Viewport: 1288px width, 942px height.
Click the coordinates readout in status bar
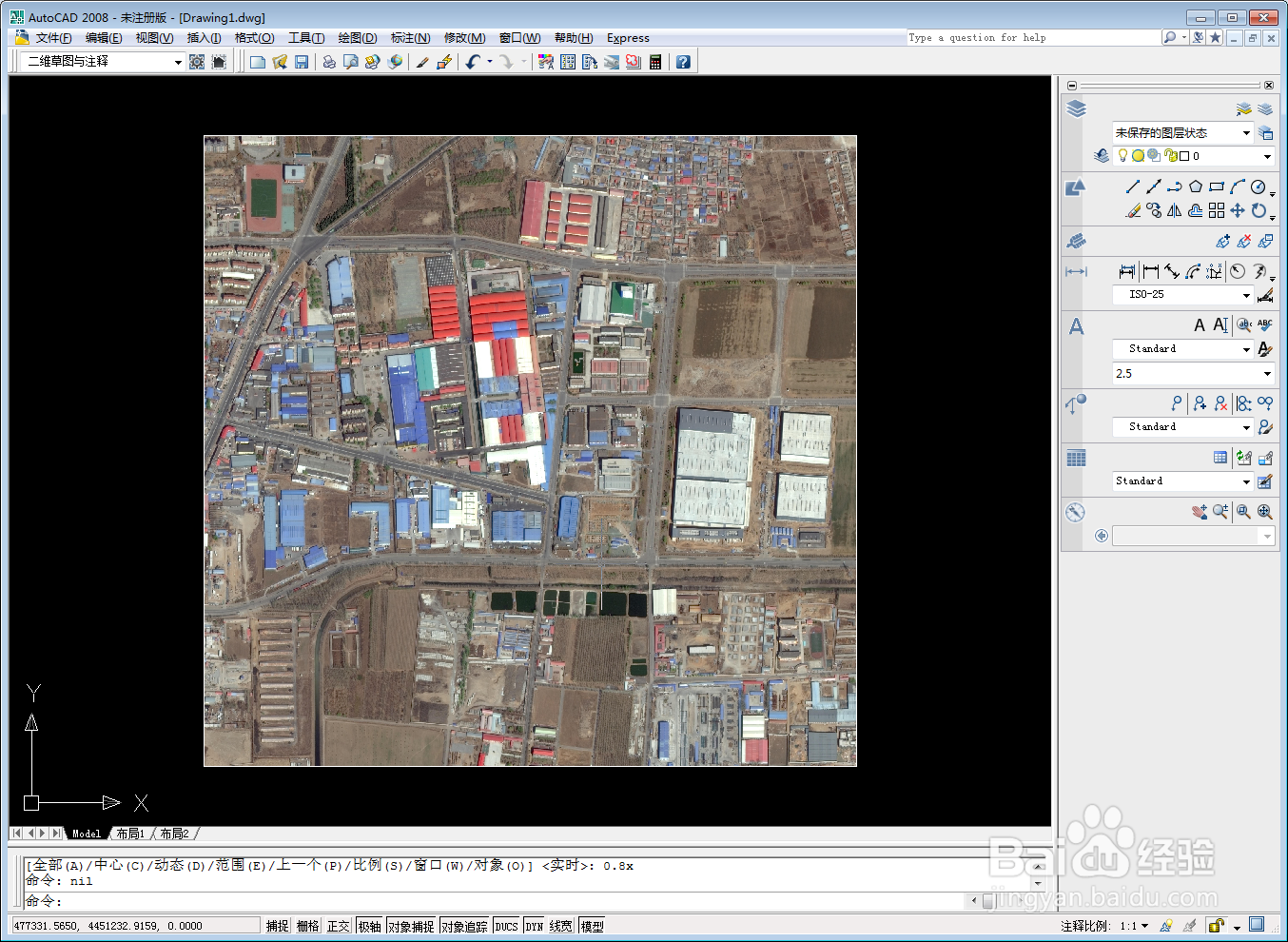coord(135,926)
